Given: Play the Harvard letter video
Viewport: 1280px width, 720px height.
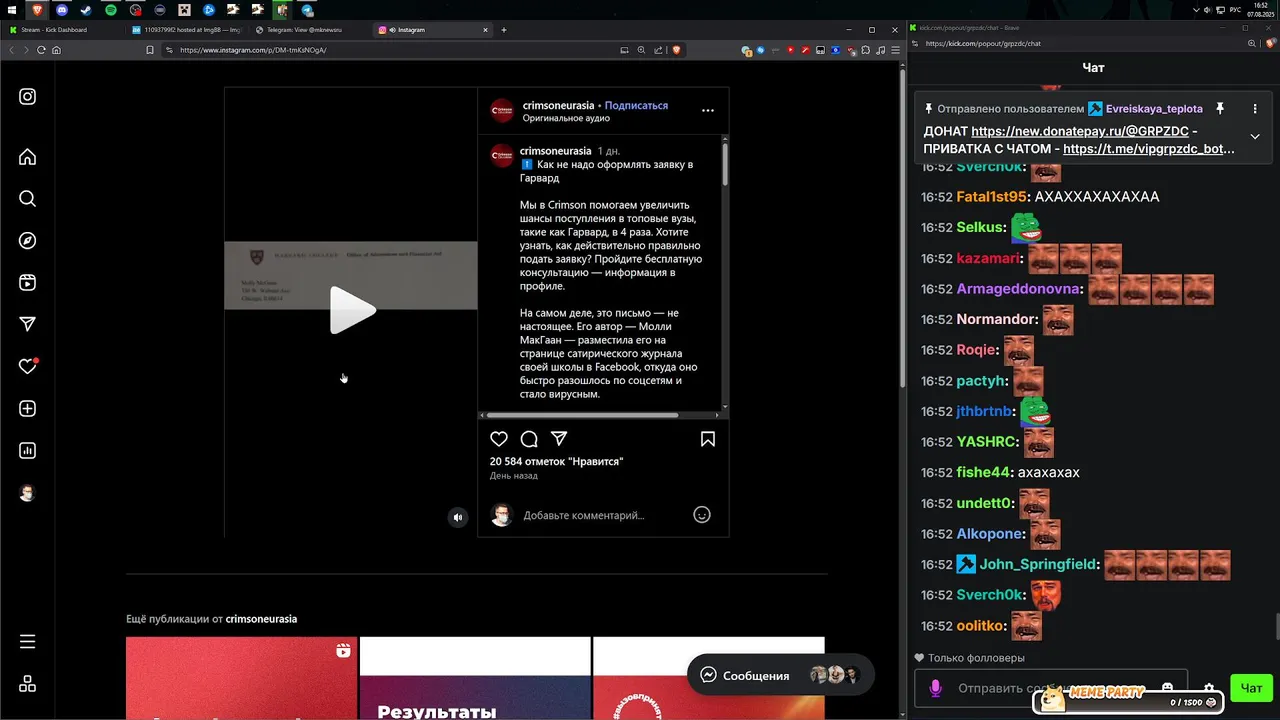Looking at the screenshot, I should coord(352,310).
